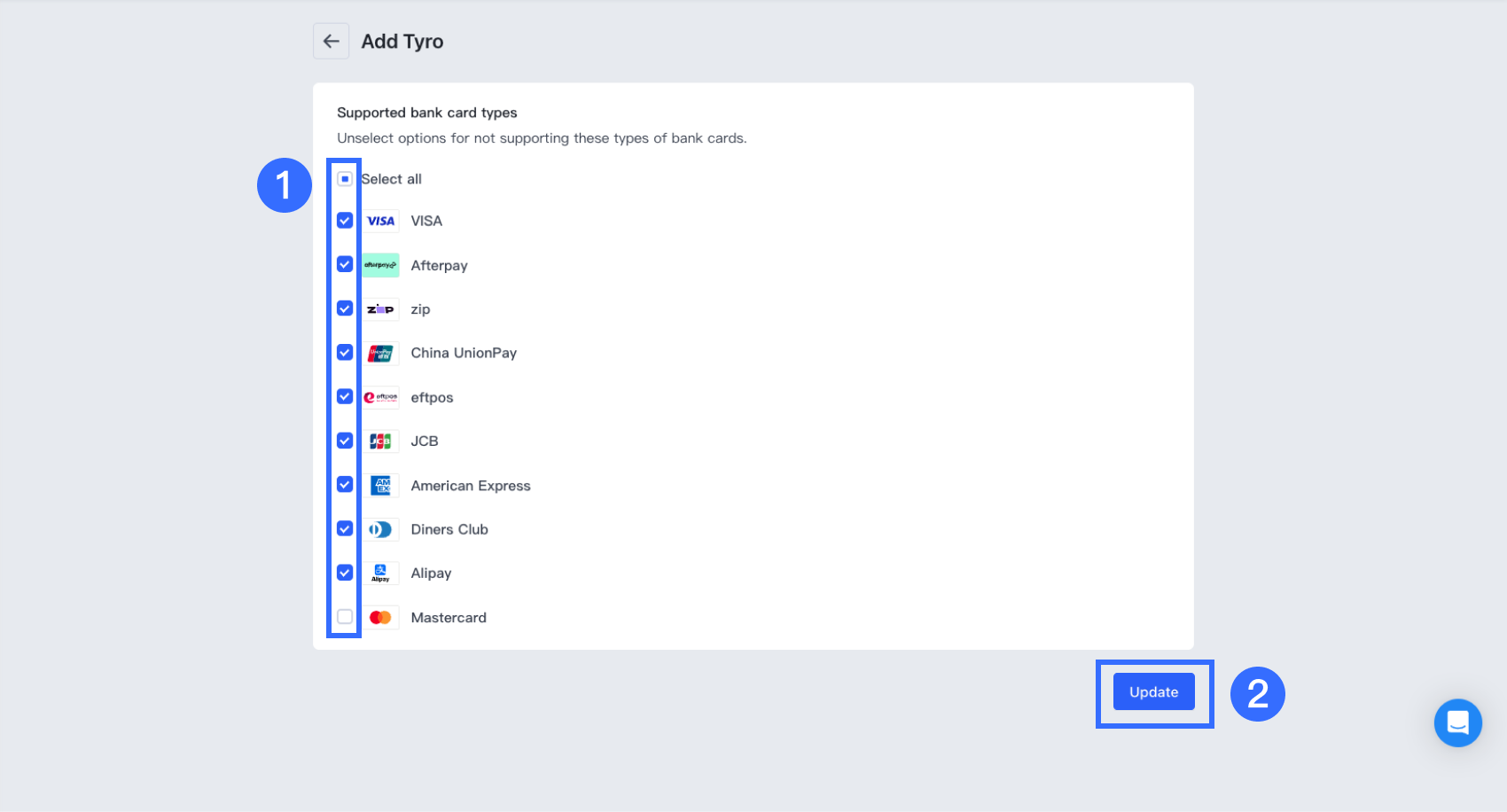Click the back arrow beside Add Tyro

(x=331, y=42)
